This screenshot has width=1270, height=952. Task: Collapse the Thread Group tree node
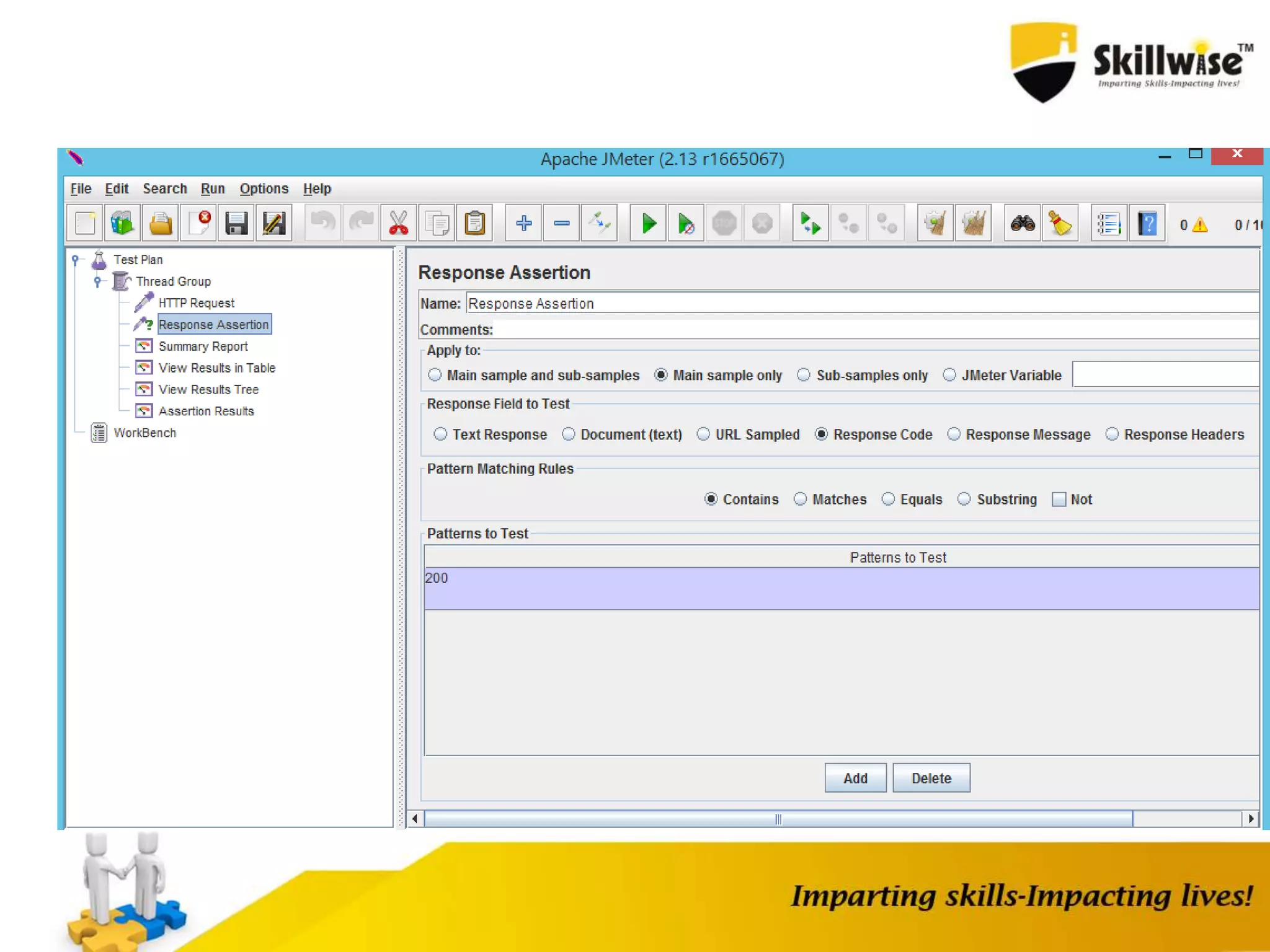coord(97,281)
